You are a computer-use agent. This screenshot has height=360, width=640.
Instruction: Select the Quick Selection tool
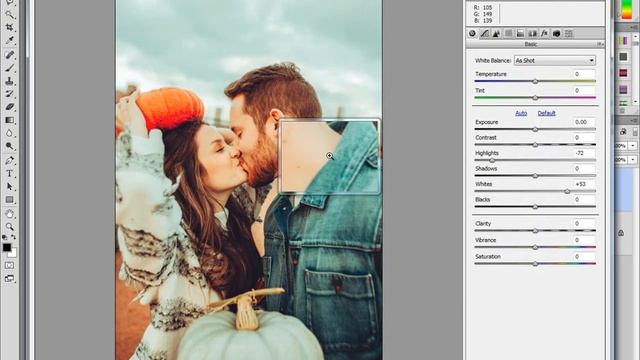point(9,15)
